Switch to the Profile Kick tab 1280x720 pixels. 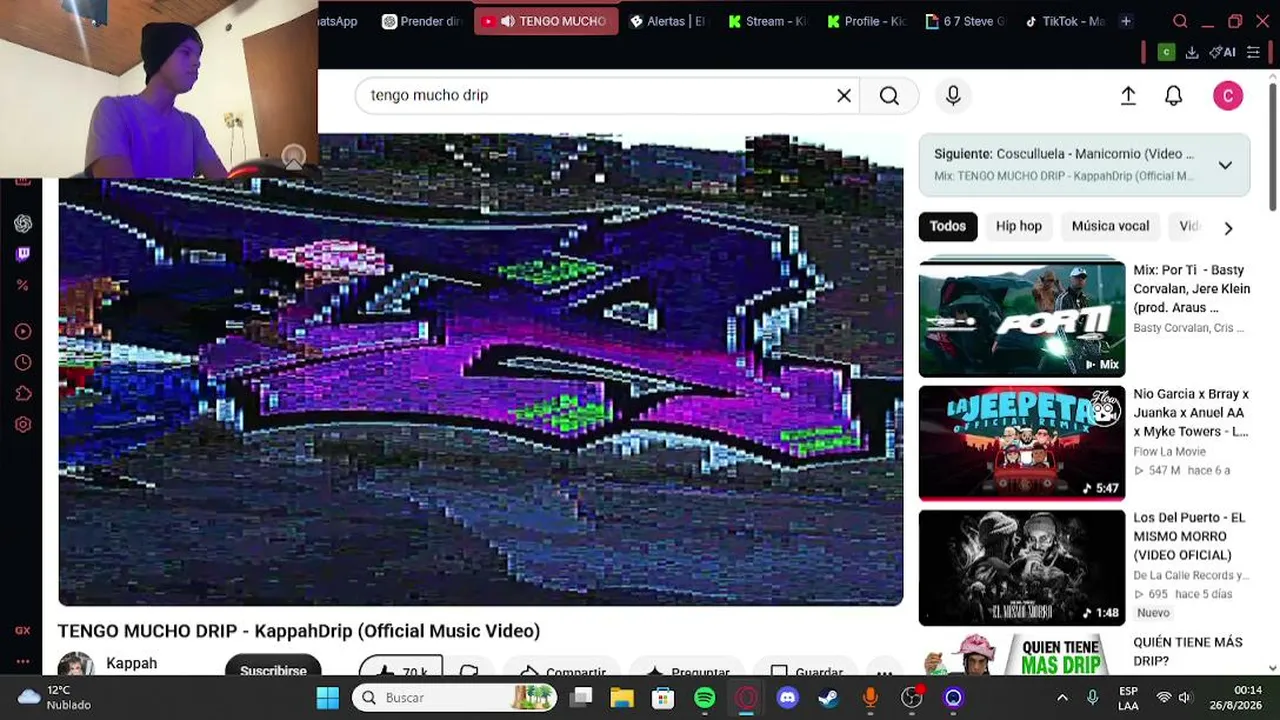(865, 21)
